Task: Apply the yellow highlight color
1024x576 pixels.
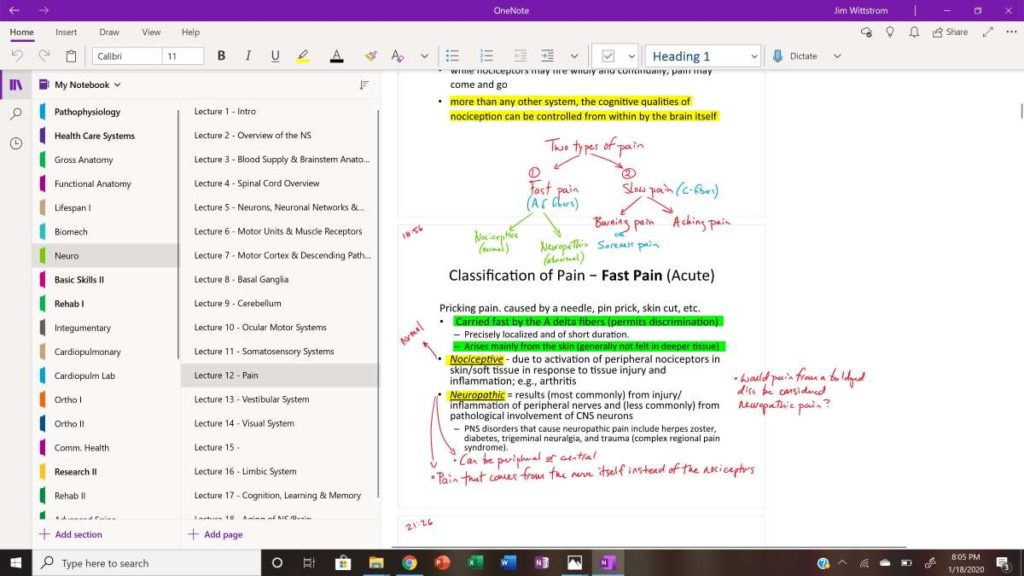Action: pyautogui.click(x=302, y=56)
